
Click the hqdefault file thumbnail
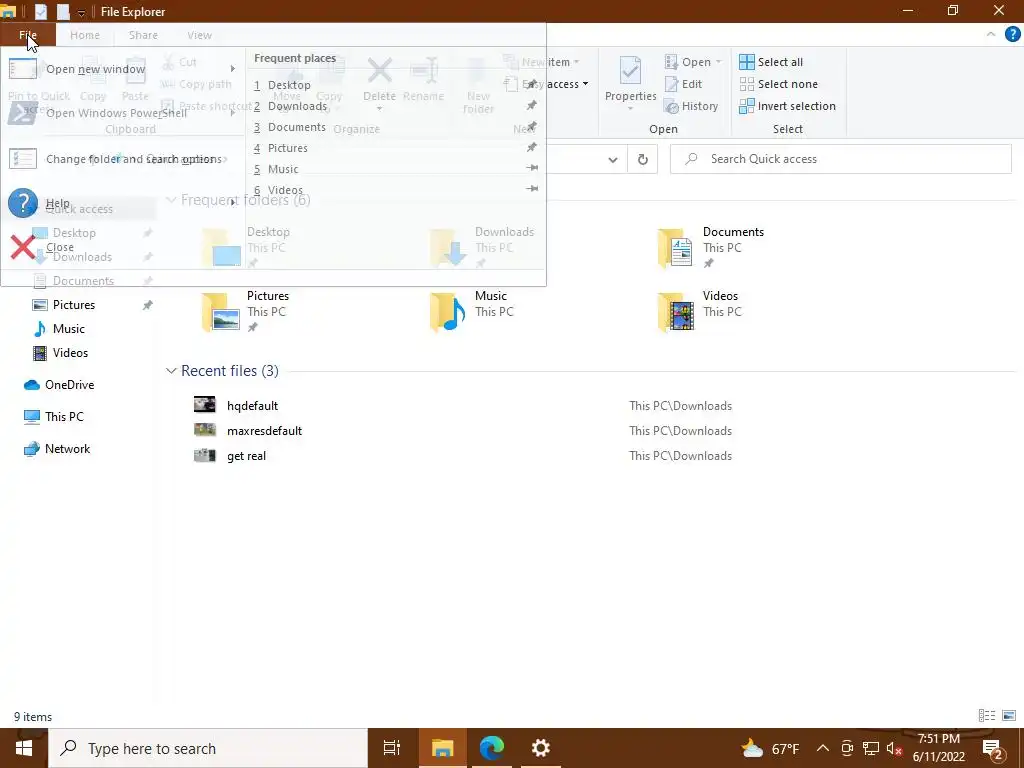pos(204,405)
